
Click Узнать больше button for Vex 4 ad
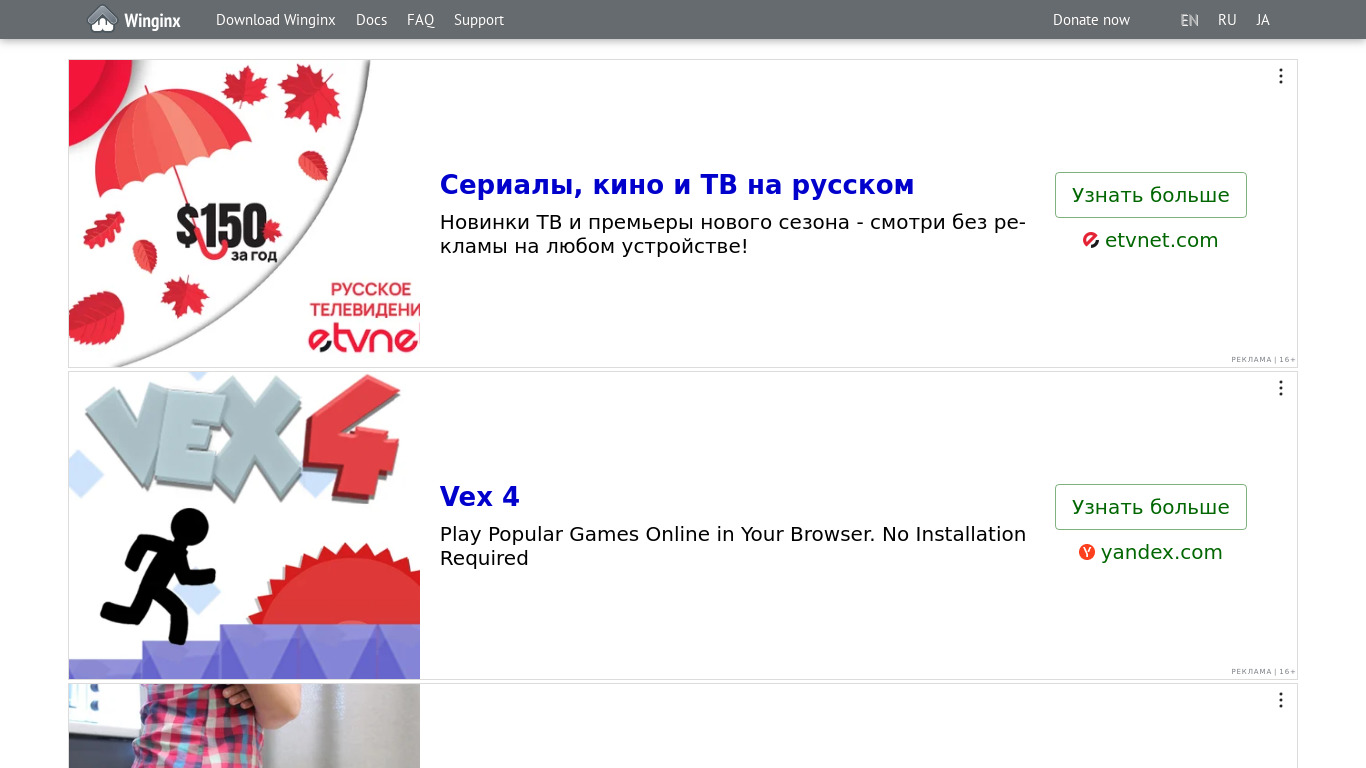tap(1151, 507)
